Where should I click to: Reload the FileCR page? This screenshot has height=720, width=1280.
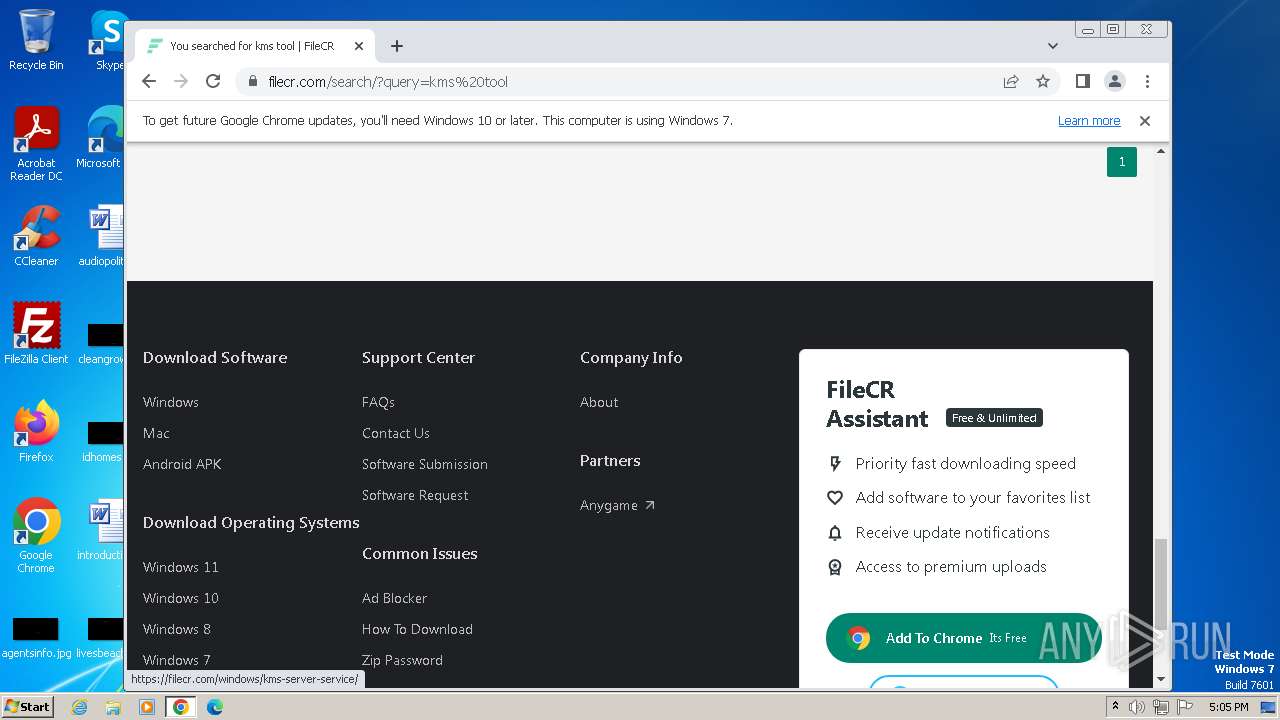point(213,81)
